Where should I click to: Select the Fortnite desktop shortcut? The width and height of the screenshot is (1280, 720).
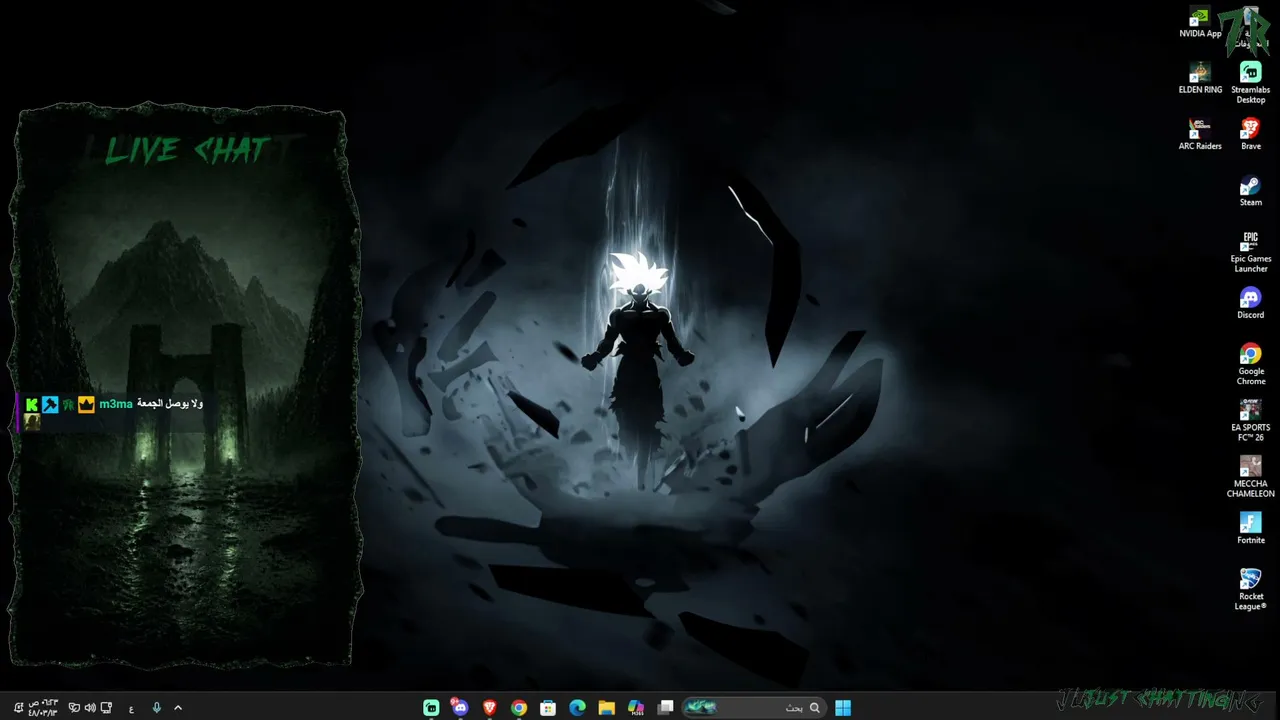[x=1250, y=529]
